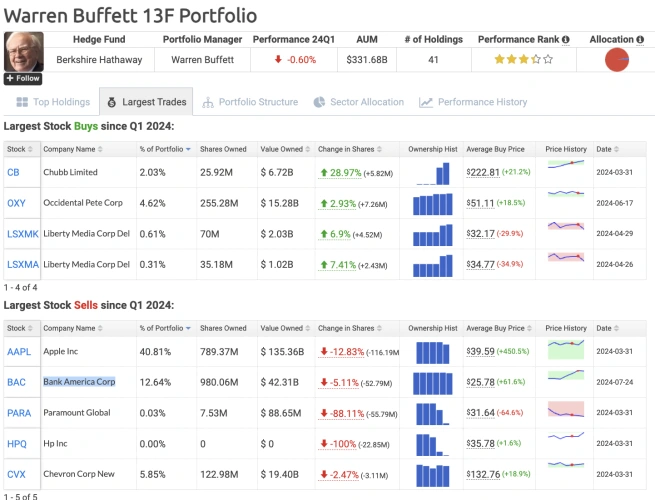Click the pie icon on Sector Allocation
The image size is (655, 500).
pos(319,102)
